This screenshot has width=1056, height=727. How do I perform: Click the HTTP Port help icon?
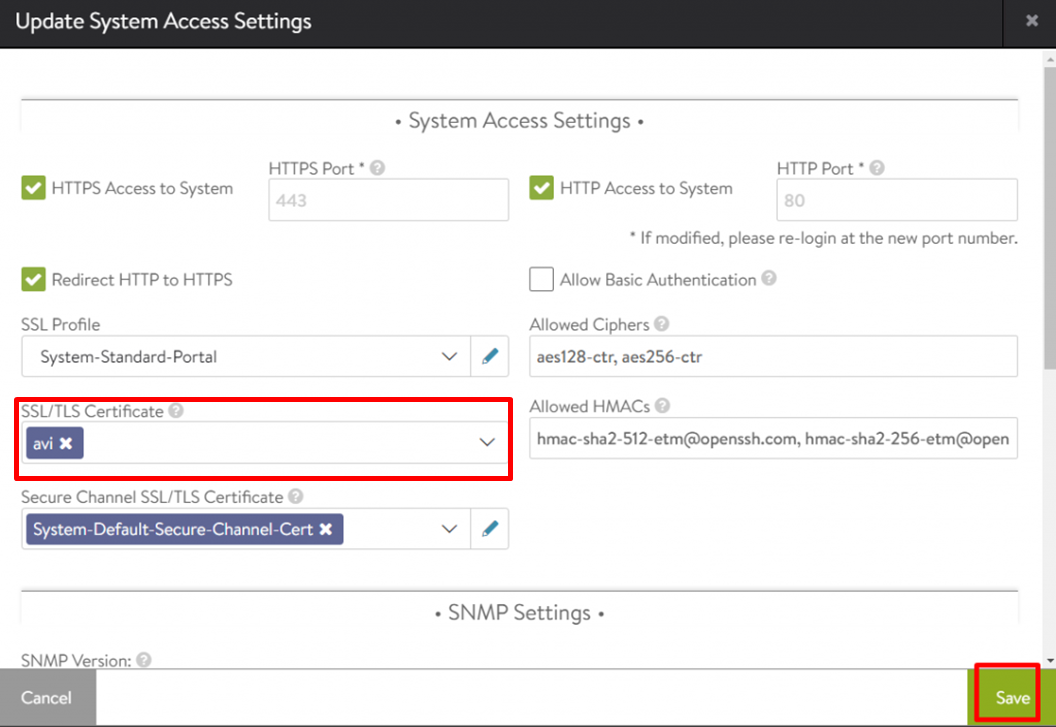coord(877,169)
